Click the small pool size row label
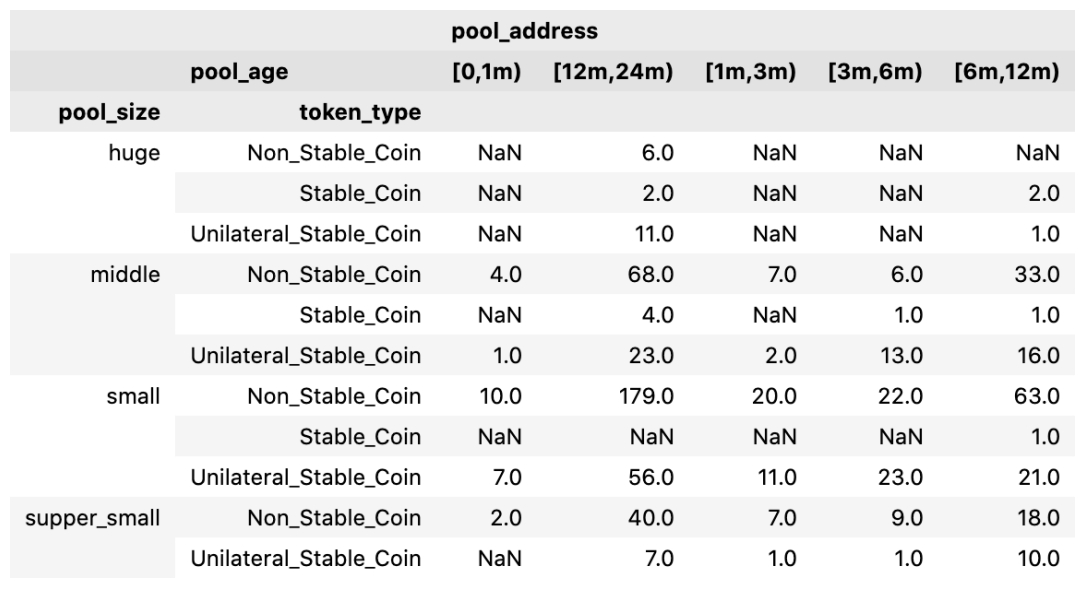The width and height of the screenshot is (1079, 598). pos(134,396)
